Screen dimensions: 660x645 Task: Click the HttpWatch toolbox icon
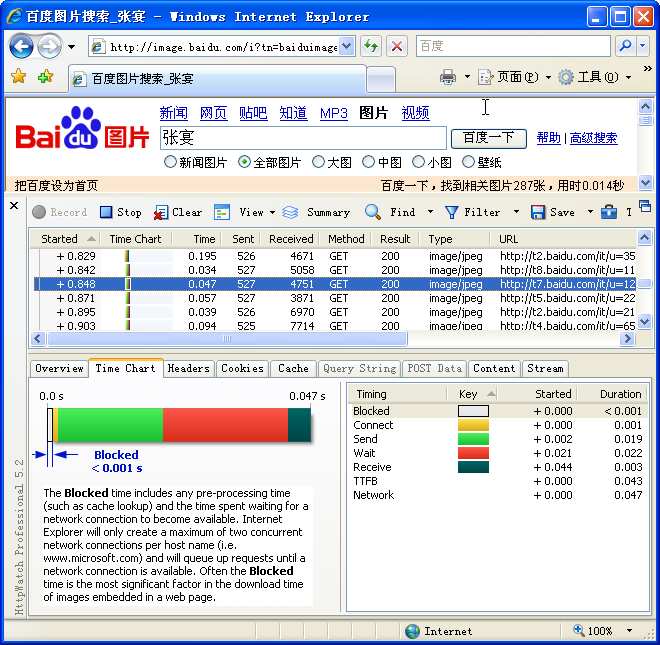[x=609, y=212]
